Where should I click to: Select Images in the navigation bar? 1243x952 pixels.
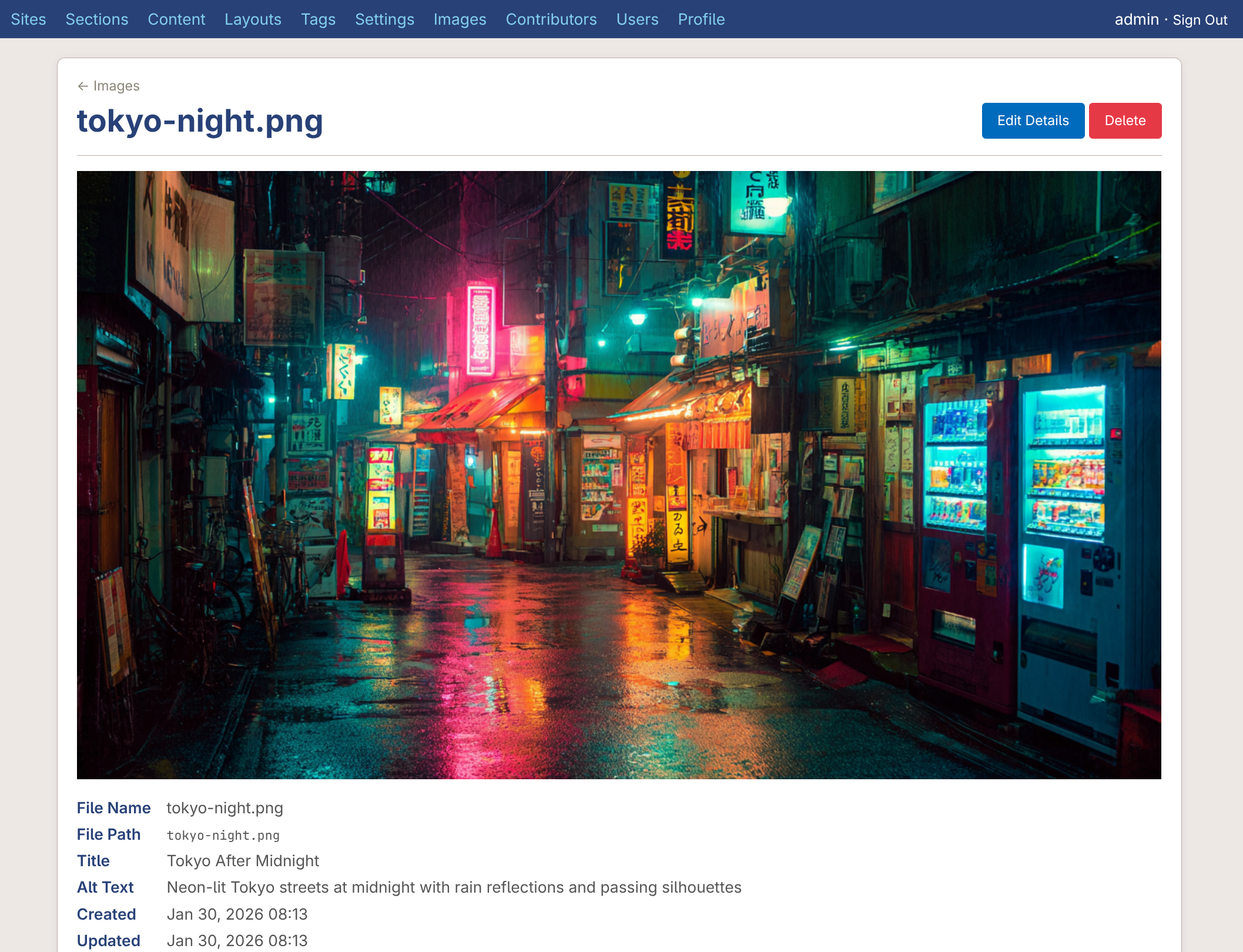pos(460,19)
